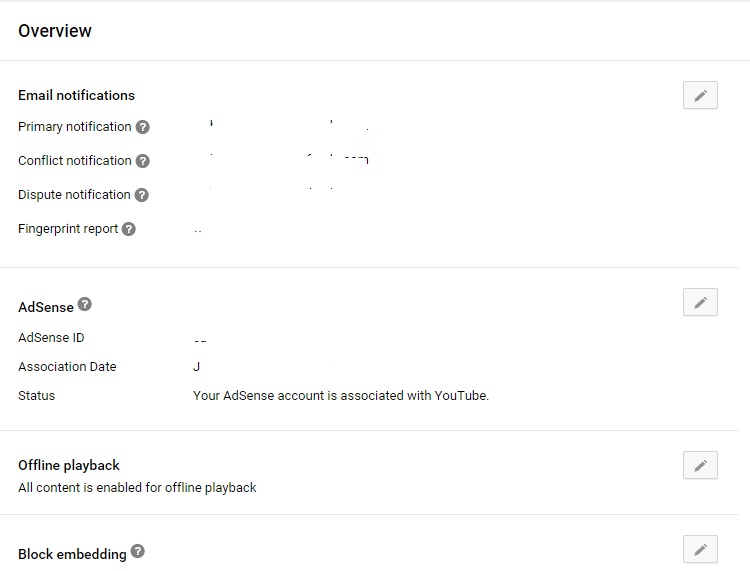This screenshot has width=750, height=571.
Task: Open Dispute notification help tooltip
Action: [x=142, y=195]
